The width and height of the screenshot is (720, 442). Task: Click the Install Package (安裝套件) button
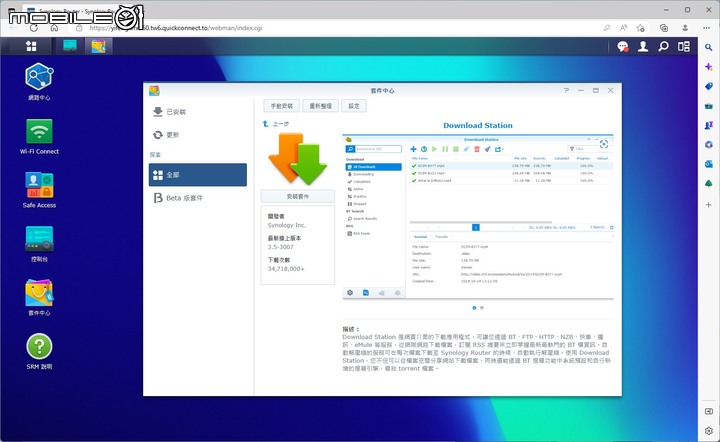[x=298, y=196]
